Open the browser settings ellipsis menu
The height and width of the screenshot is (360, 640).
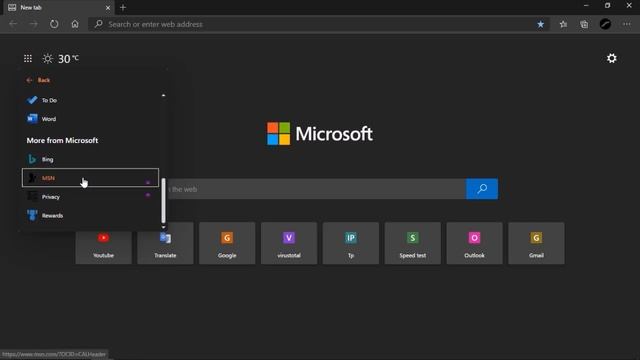tap(627, 24)
